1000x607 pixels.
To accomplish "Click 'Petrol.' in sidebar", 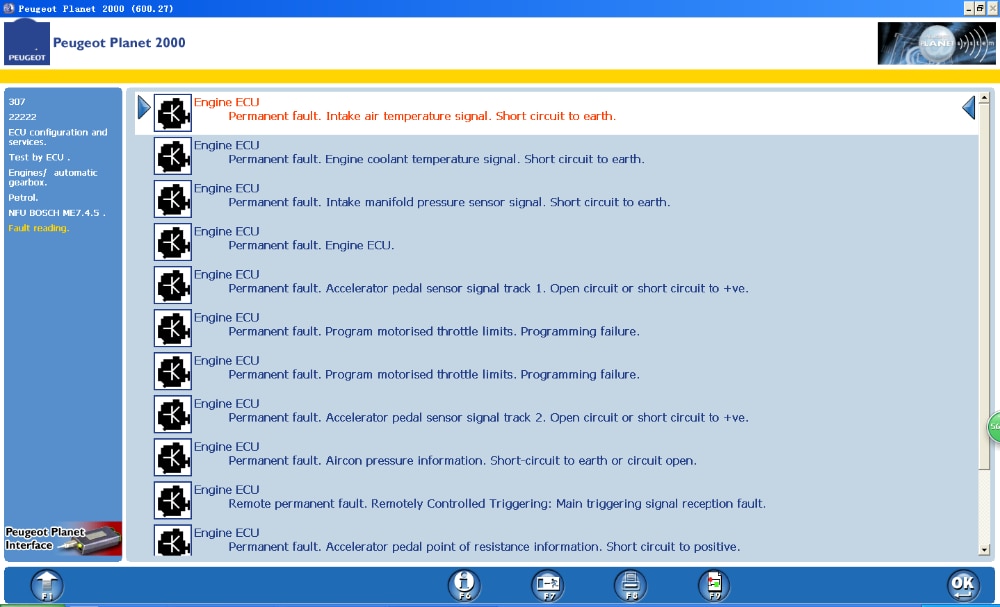I will tap(24, 198).
